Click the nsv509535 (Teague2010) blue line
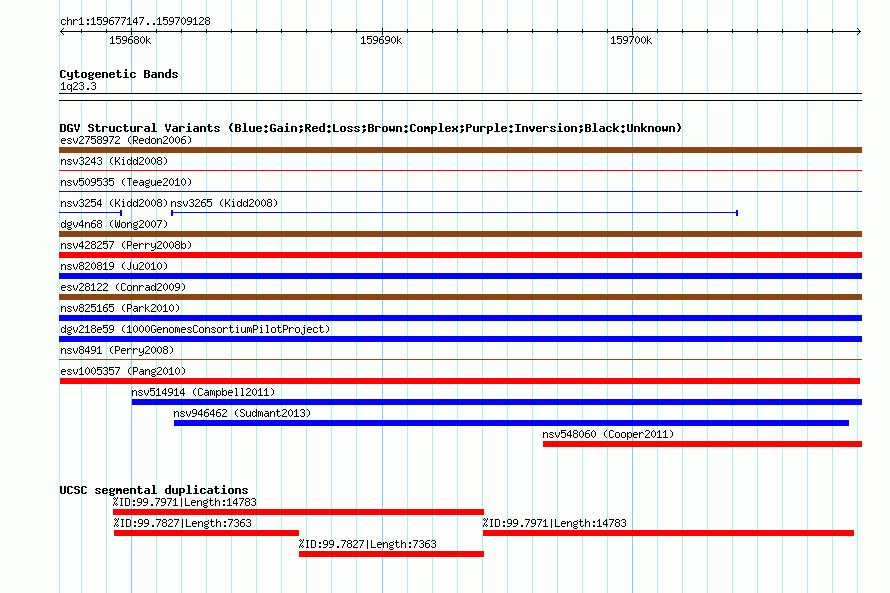This screenshot has height=593, width=890. [460, 191]
